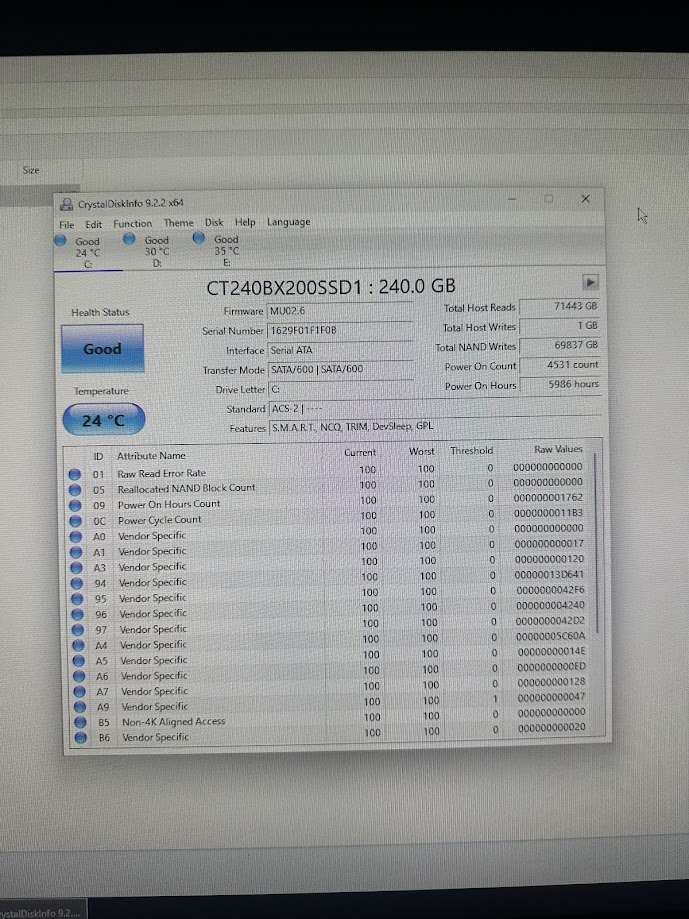
Task: Click the Interface field Serial ATA
Action: 340,350
